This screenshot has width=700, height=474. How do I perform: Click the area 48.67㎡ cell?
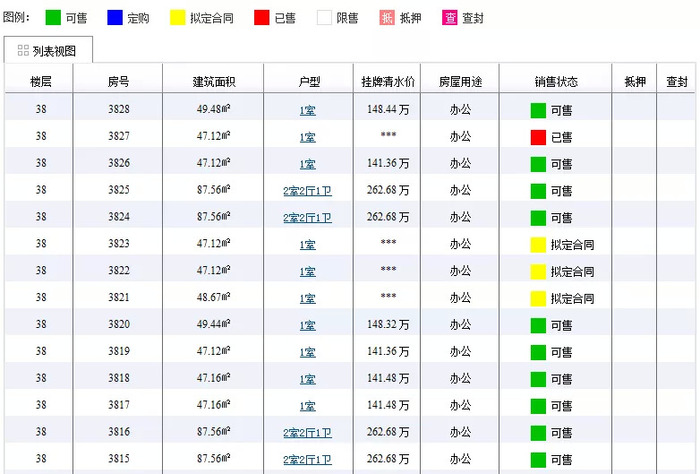(x=213, y=297)
